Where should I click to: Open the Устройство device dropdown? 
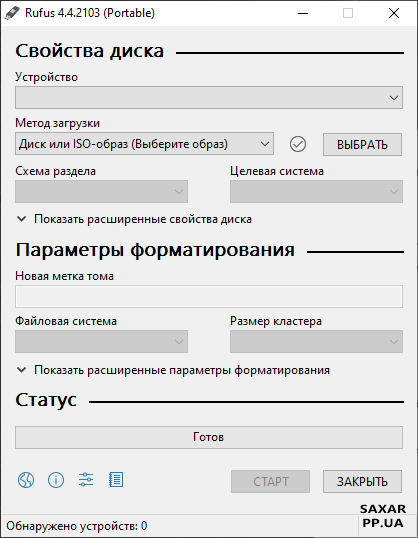coord(209,97)
